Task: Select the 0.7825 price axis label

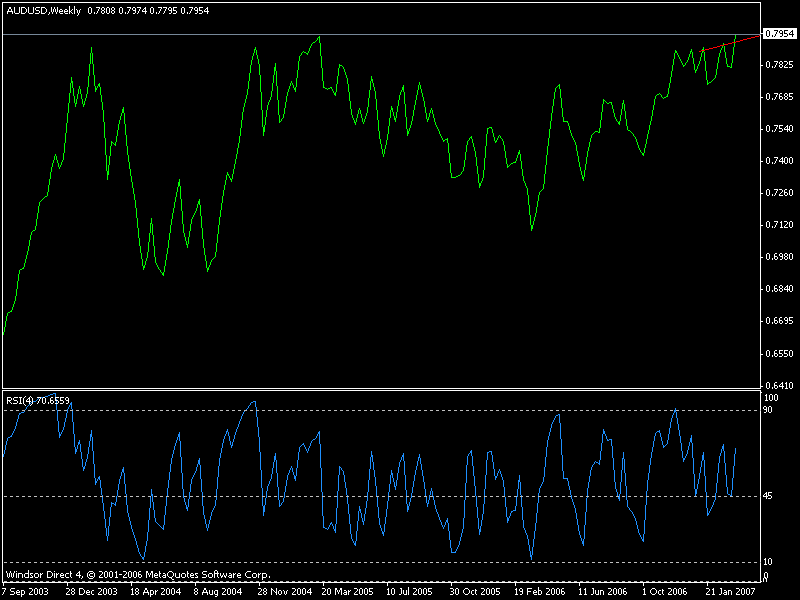Action: tap(781, 65)
